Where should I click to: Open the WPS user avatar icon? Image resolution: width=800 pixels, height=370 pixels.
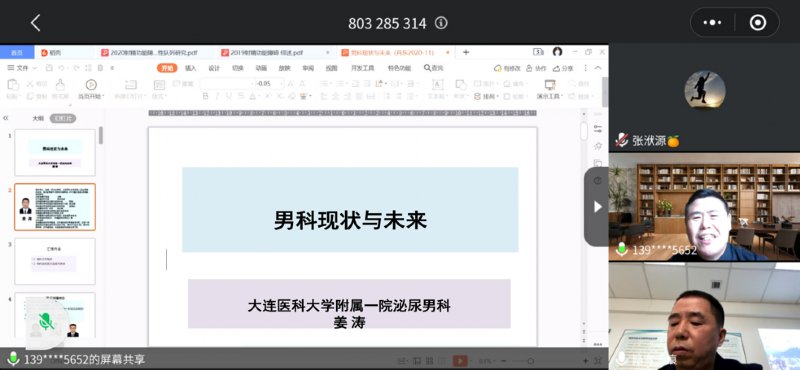(558, 52)
